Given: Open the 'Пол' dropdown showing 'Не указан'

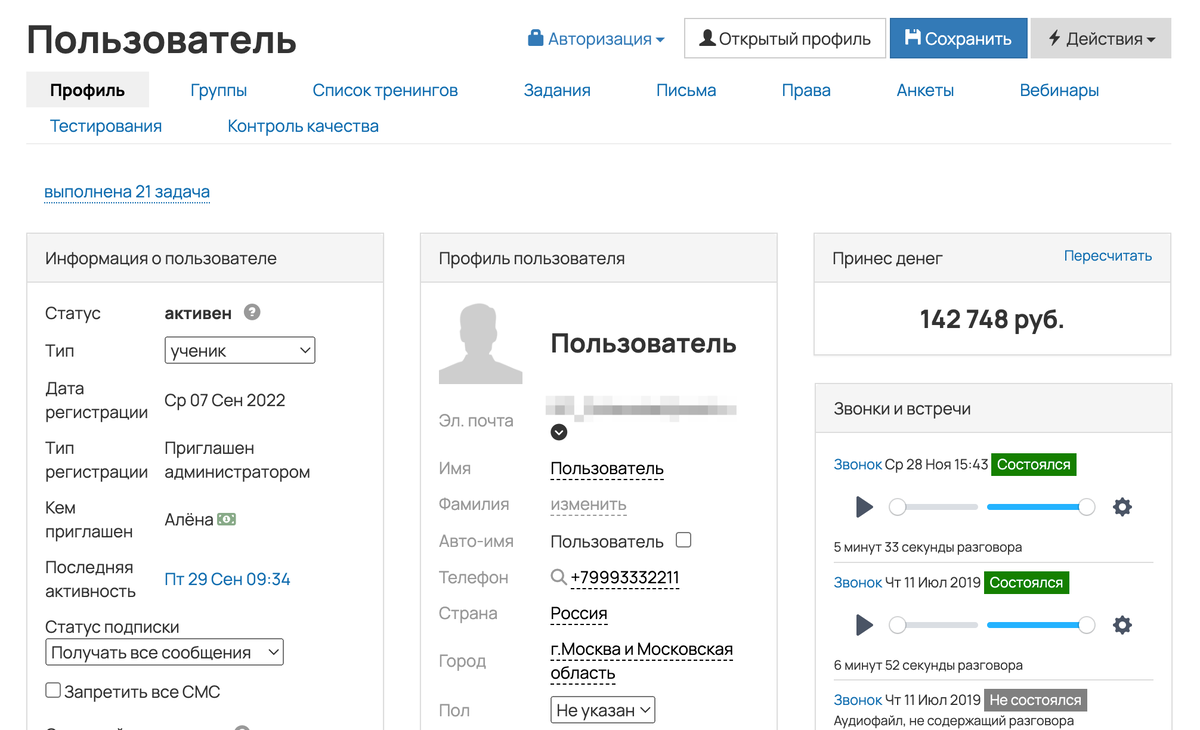Looking at the screenshot, I should pos(602,709).
